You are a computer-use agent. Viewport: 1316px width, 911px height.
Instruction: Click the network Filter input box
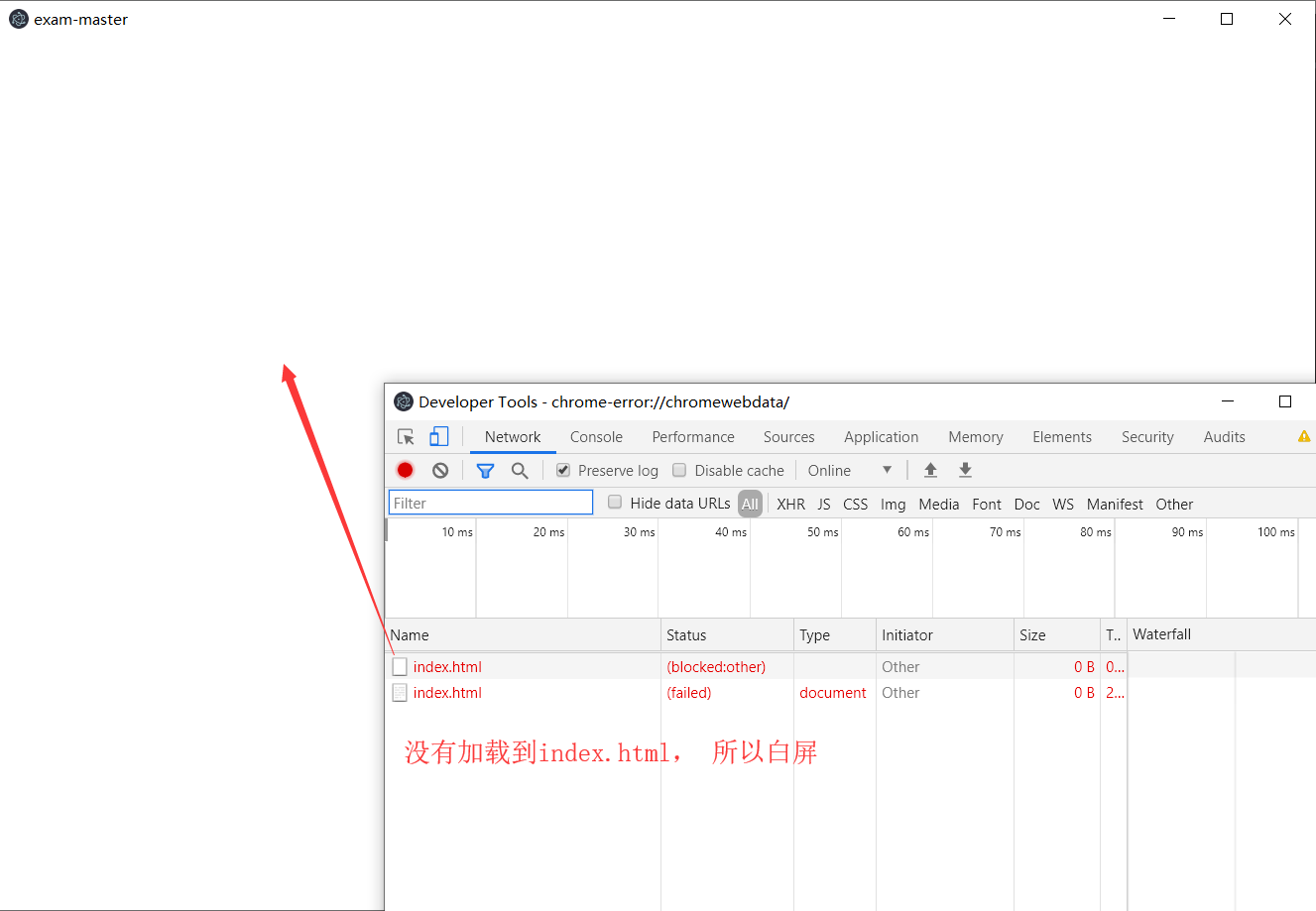pyautogui.click(x=490, y=503)
